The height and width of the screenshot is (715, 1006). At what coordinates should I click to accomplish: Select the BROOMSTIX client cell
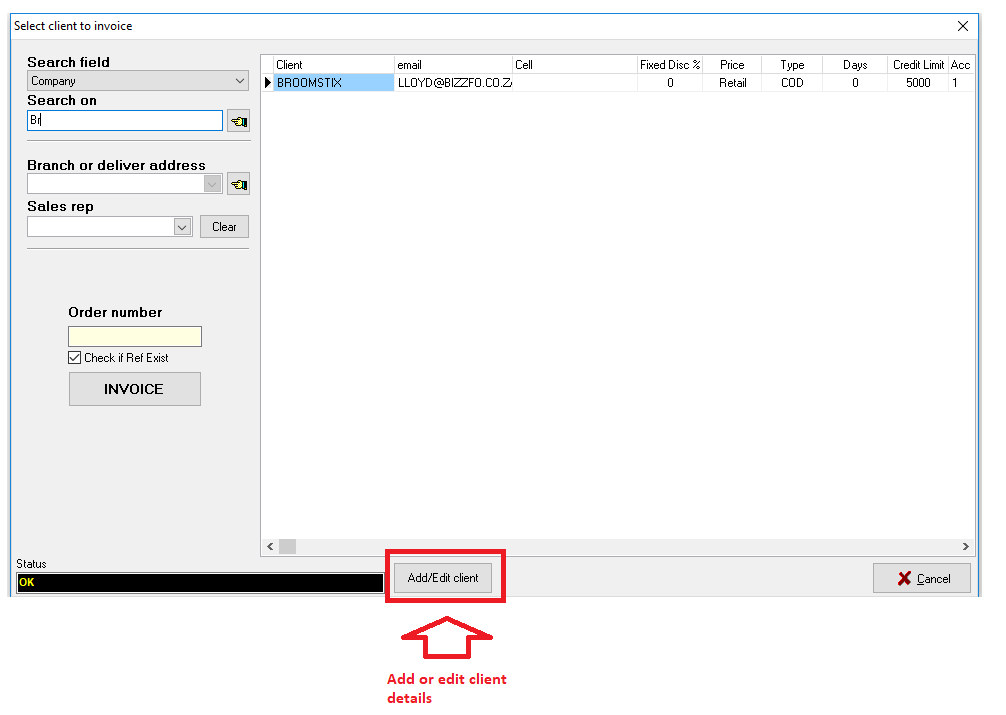pos(333,83)
